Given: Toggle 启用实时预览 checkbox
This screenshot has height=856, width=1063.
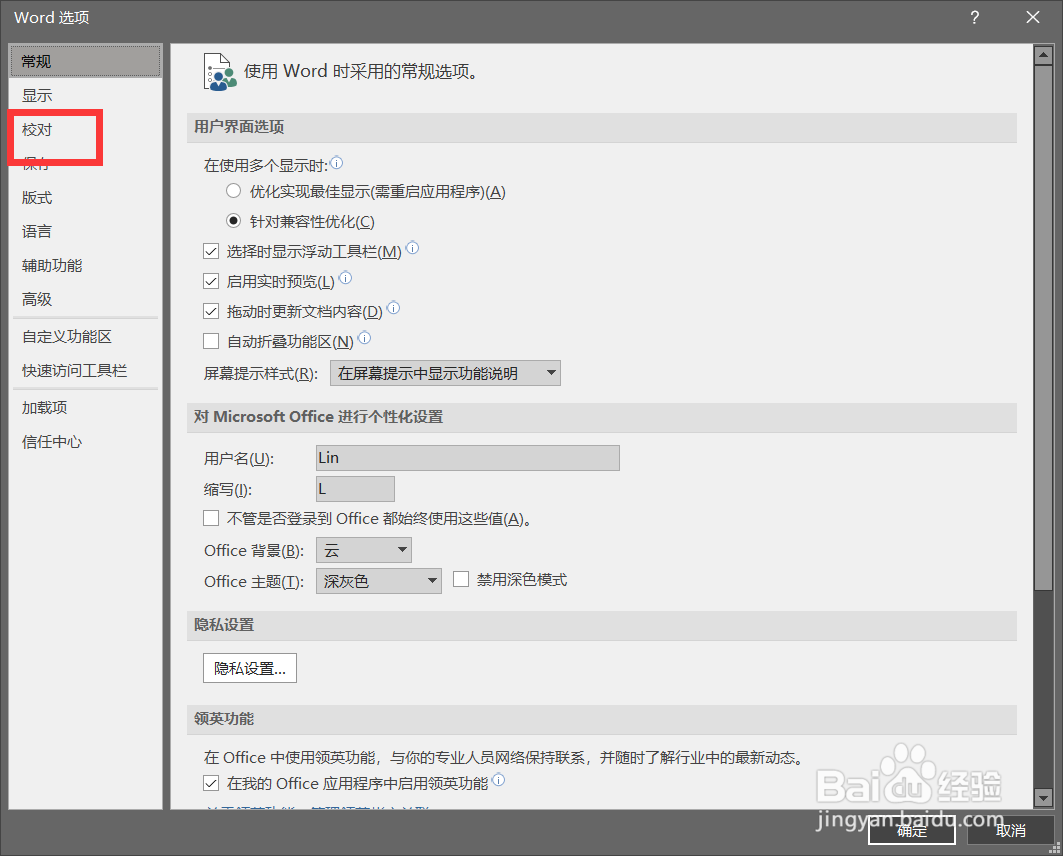Looking at the screenshot, I should tap(211, 281).
